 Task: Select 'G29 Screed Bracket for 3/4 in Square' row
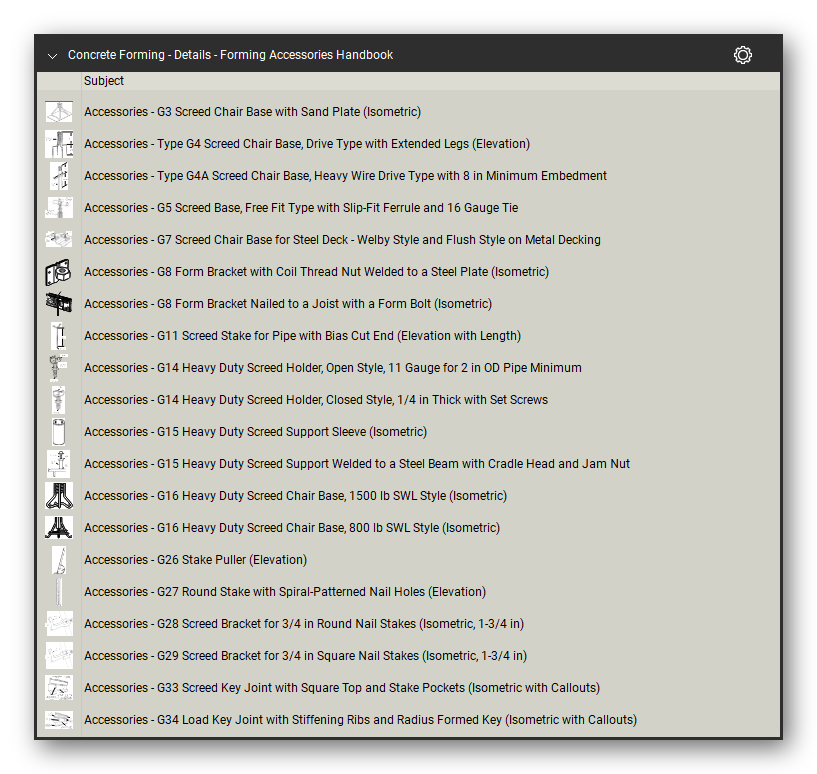[408, 656]
